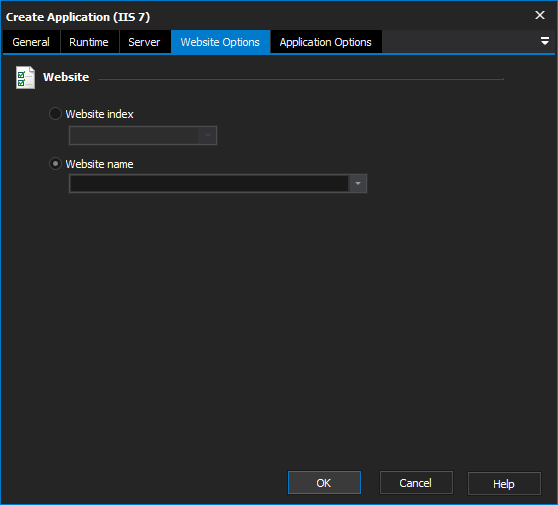Click the Website section checklist icon
Image resolution: width=558 pixels, height=505 pixels.
(25, 77)
